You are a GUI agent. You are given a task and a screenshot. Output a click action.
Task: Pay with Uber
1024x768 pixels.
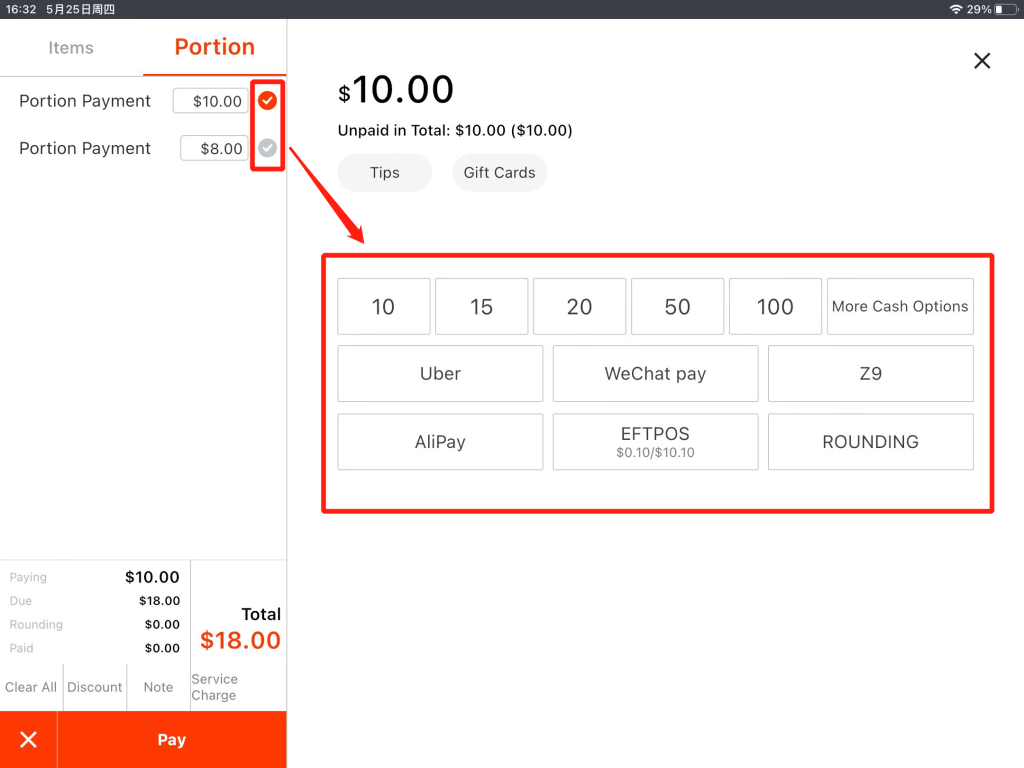coord(440,374)
